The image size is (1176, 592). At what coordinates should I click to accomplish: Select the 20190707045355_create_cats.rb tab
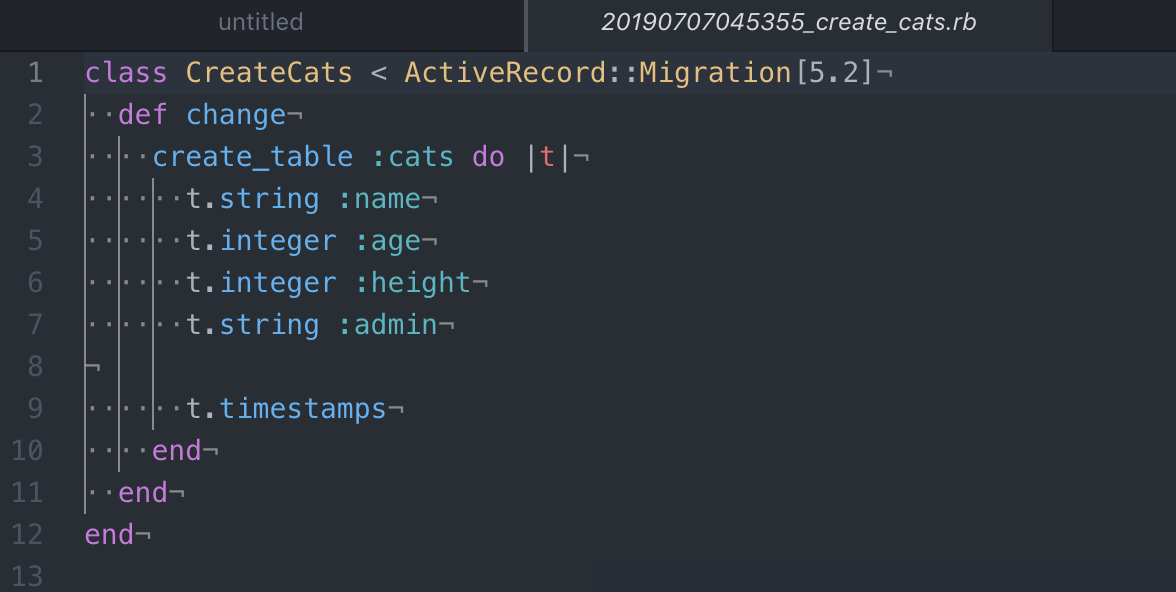[x=788, y=22]
